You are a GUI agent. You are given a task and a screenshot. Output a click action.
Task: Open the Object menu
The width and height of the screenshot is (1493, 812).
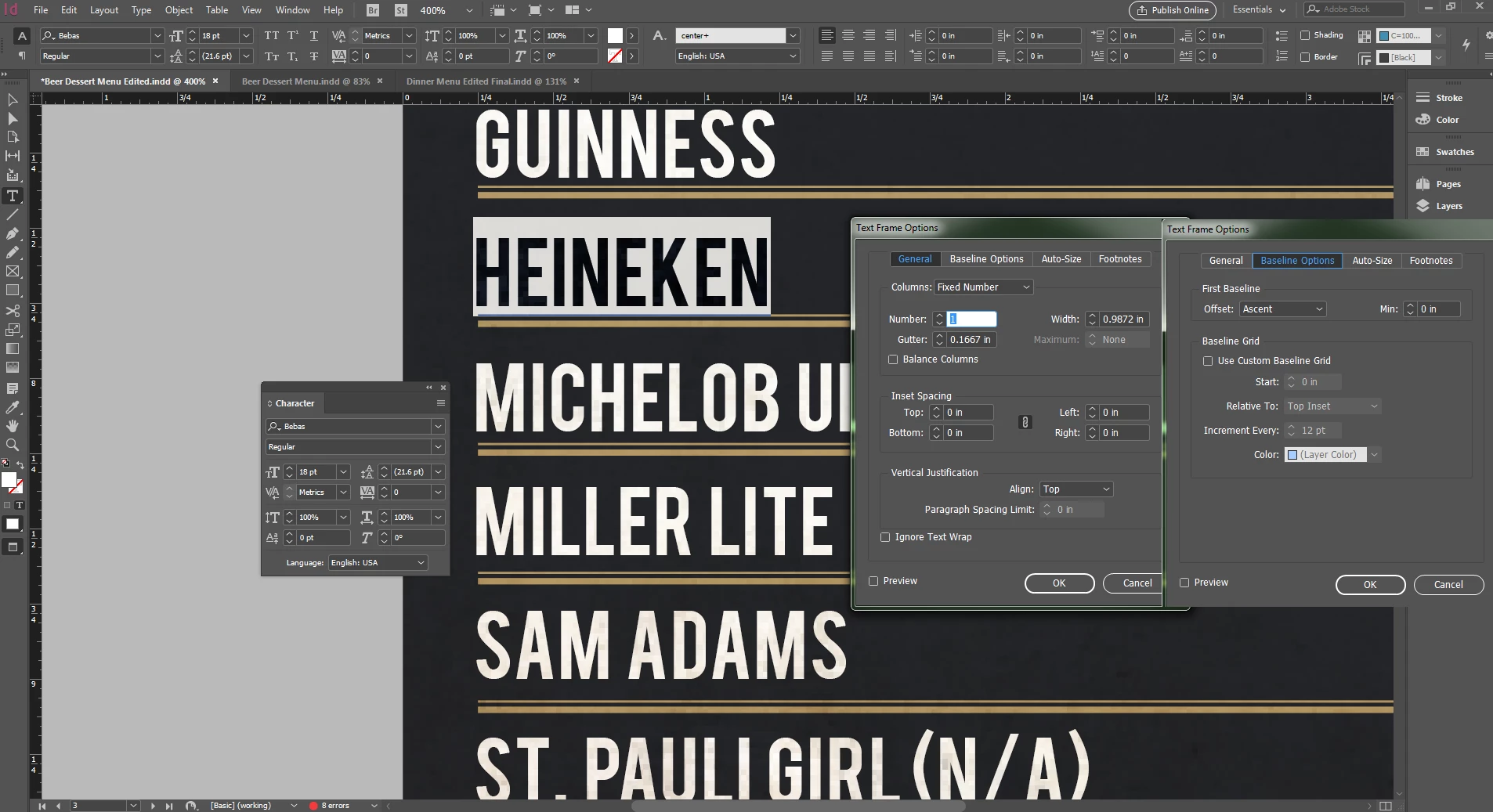pos(179,10)
